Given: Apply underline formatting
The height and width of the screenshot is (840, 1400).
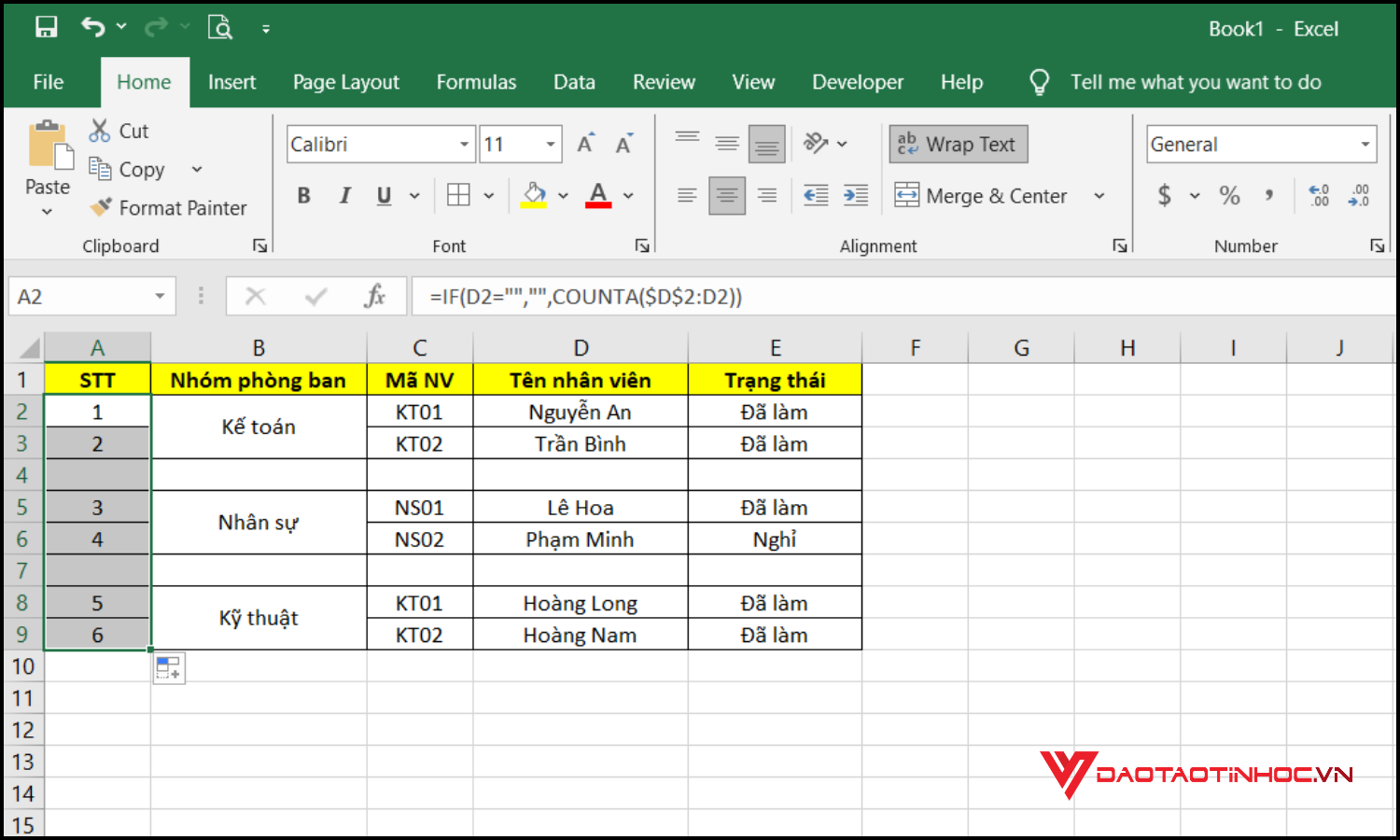Looking at the screenshot, I should point(383,195).
